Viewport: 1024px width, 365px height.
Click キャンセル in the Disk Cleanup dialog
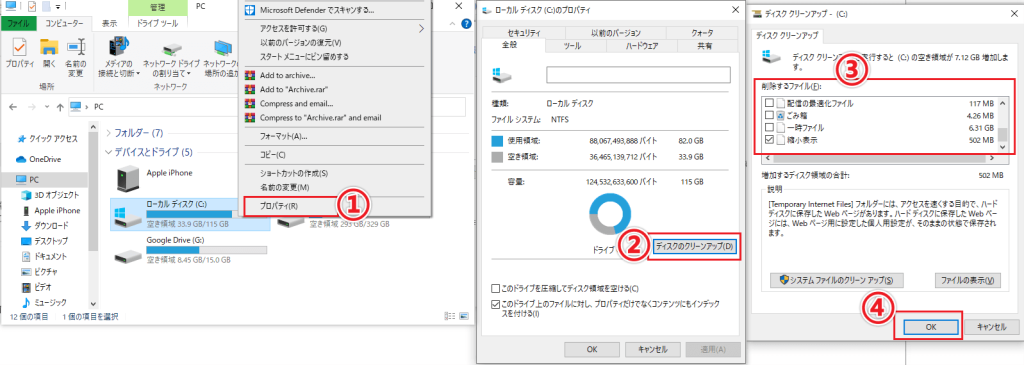tap(990, 327)
